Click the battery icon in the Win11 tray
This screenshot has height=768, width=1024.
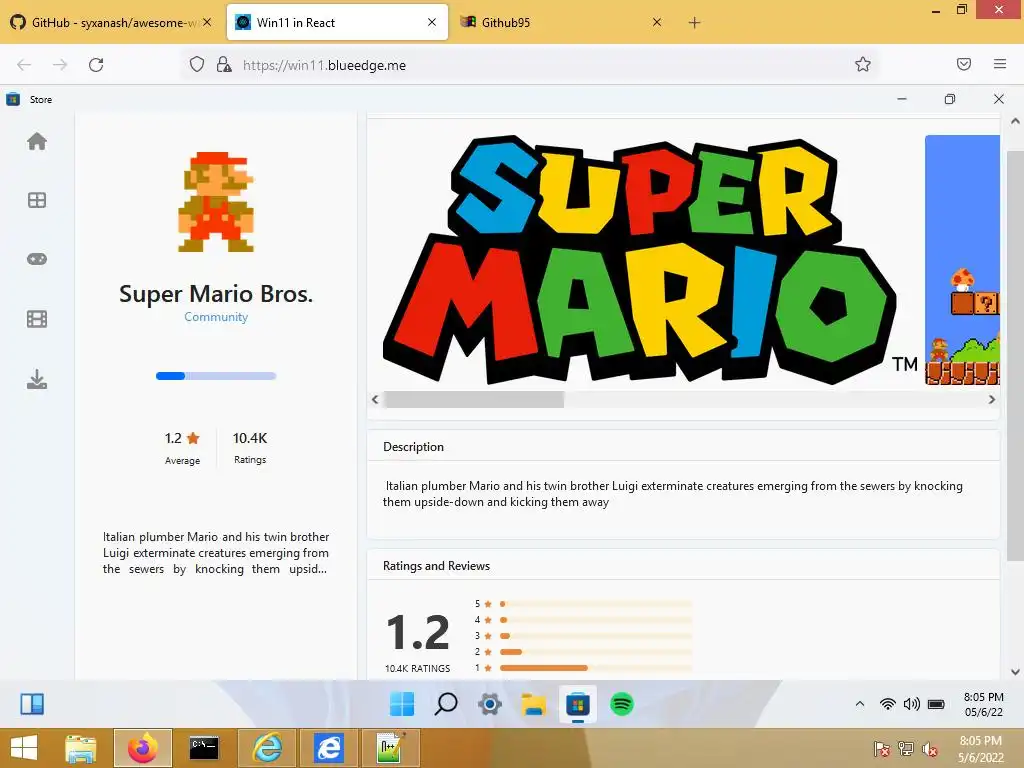936,704
